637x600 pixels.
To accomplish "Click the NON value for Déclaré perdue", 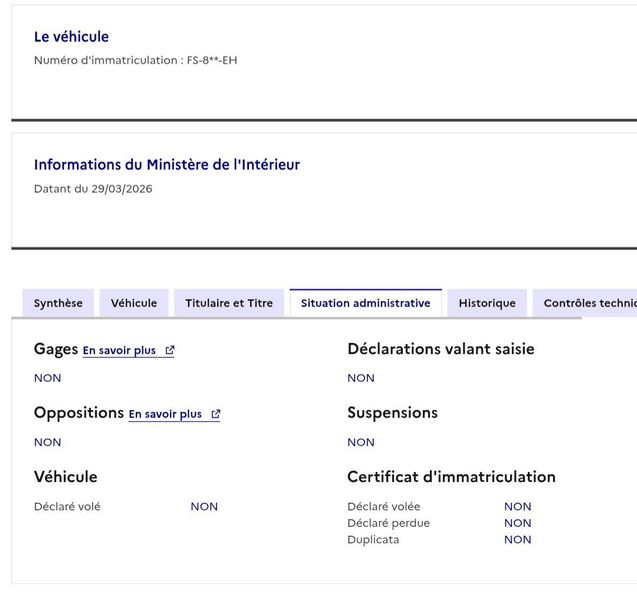I will point(518,523).
